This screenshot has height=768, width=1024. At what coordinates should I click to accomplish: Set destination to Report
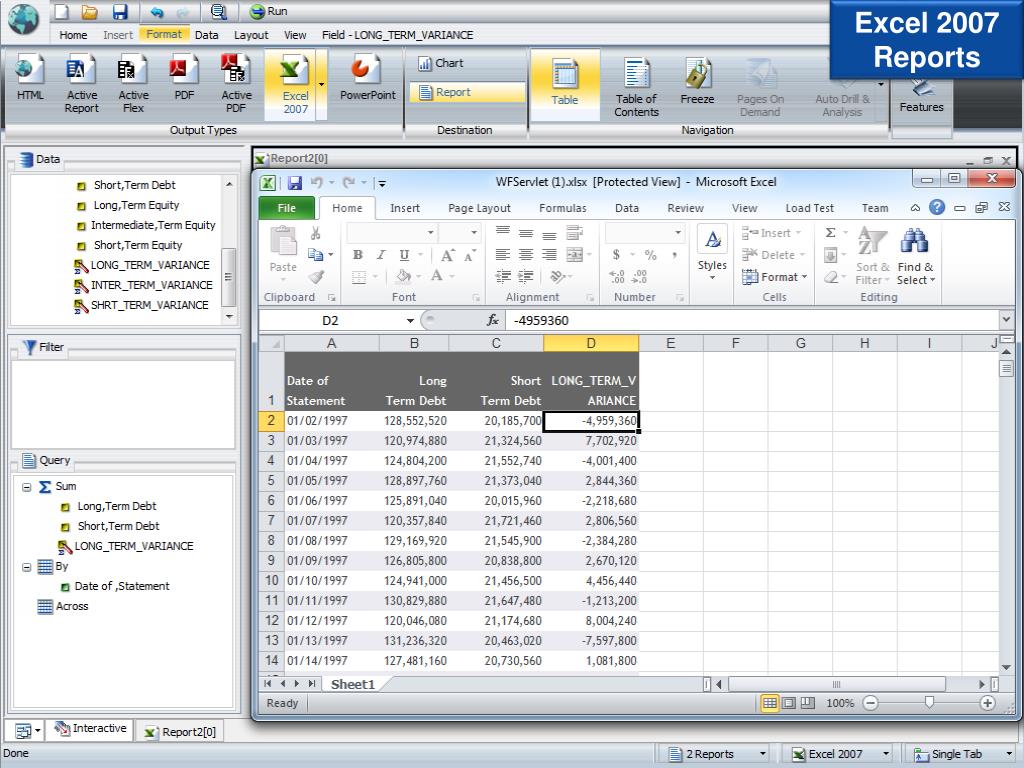click(468, 92)
